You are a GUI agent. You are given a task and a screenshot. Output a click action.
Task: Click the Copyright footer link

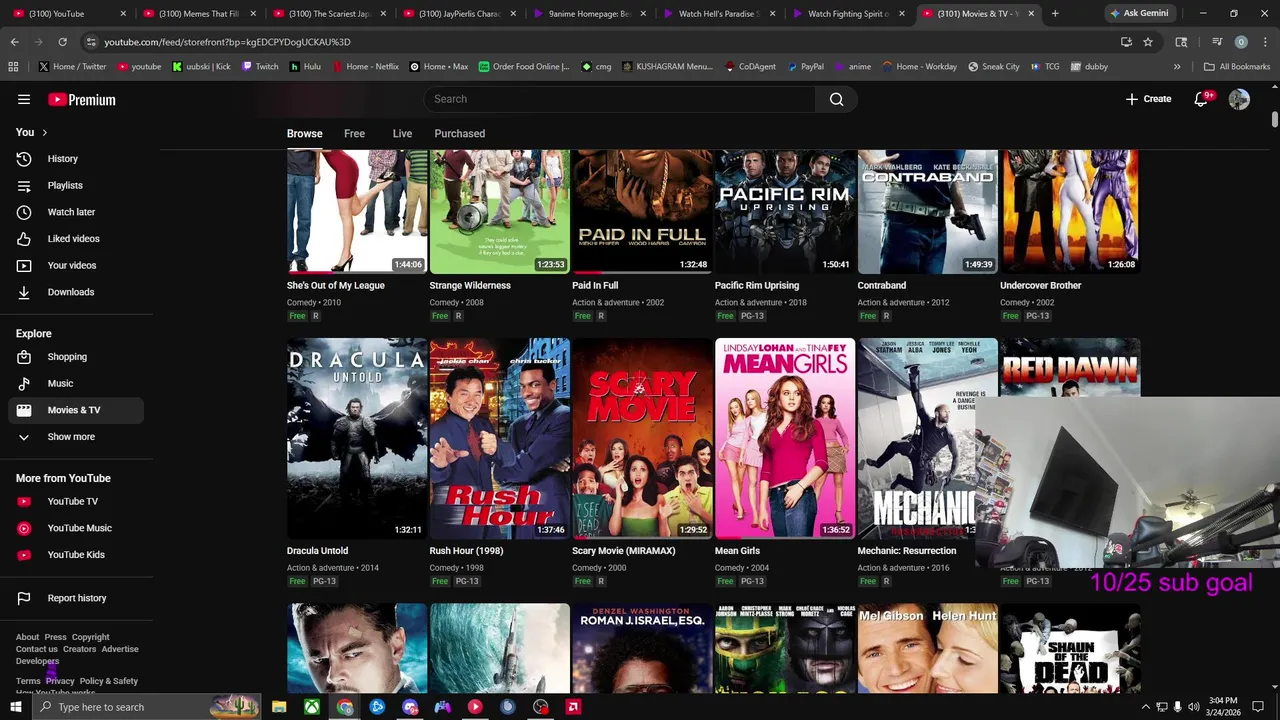coord(90,637)
